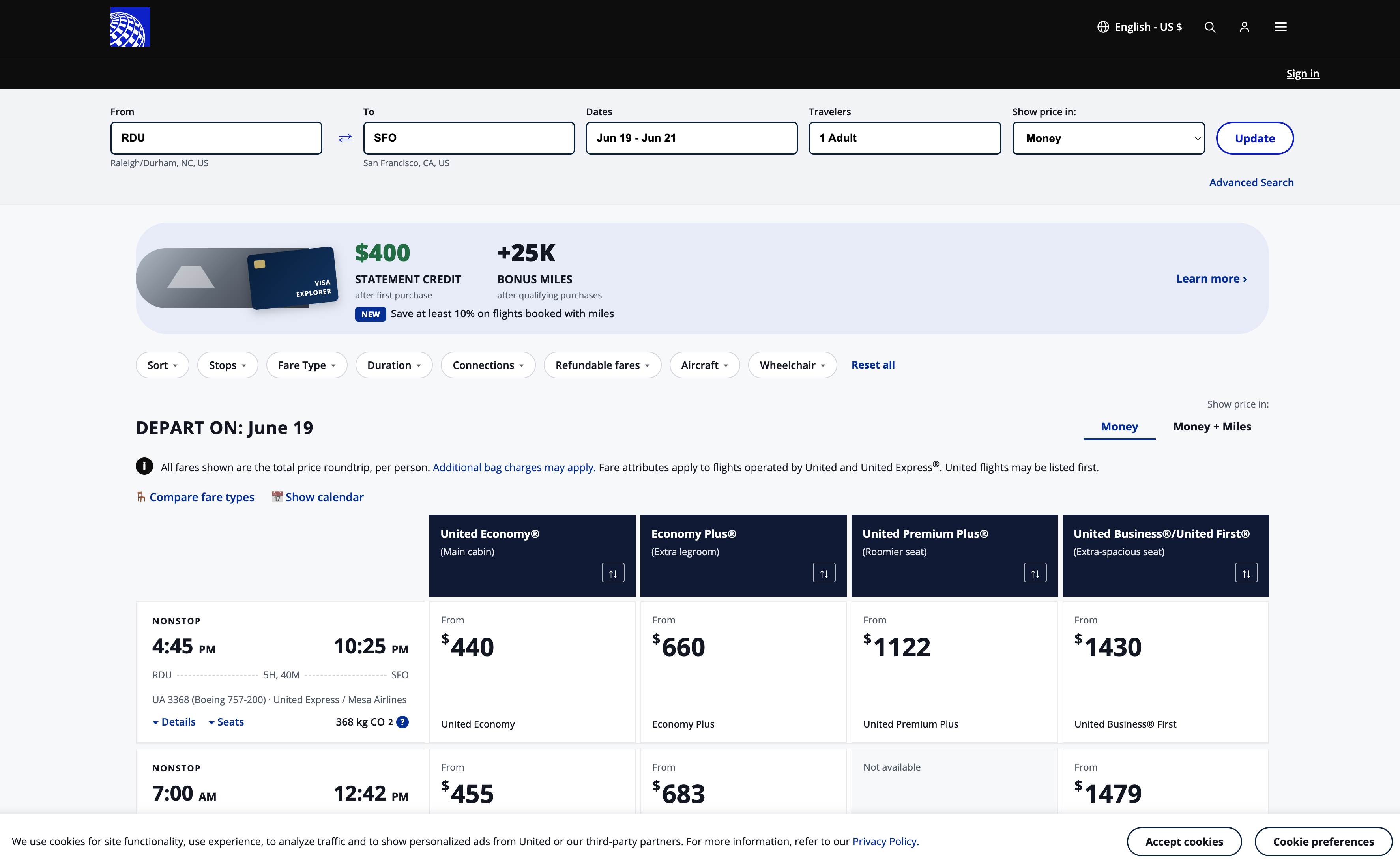The image size is (1400, 861).
Task: Click the Dates field Jun 19 - Jun 21
Action: [692, 138]
